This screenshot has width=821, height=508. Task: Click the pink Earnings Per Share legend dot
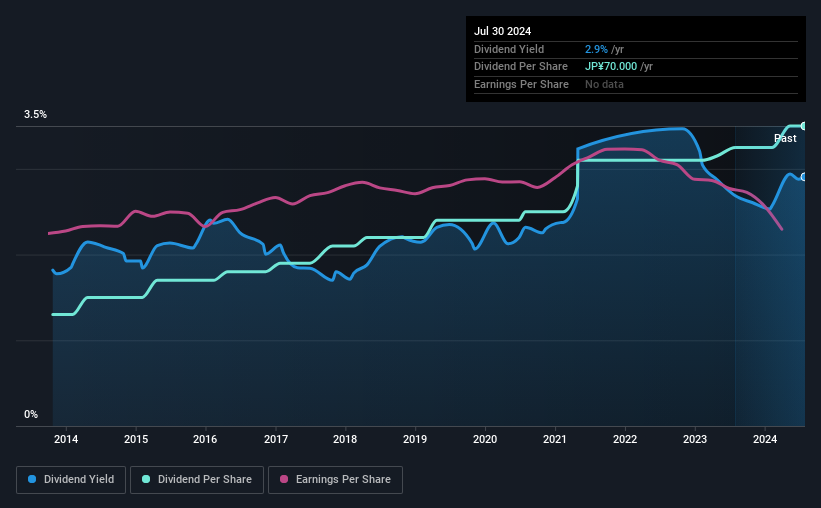pyautogui.click(x=284, y=479)
